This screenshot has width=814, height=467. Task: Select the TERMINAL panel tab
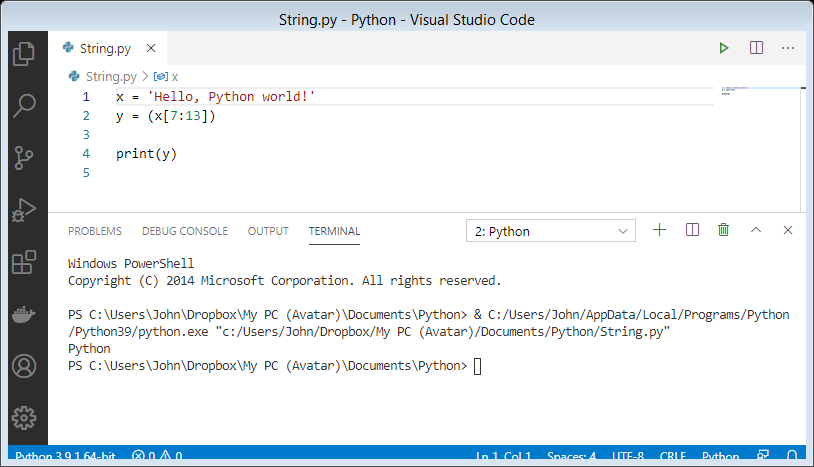click(x=334, y=231)
